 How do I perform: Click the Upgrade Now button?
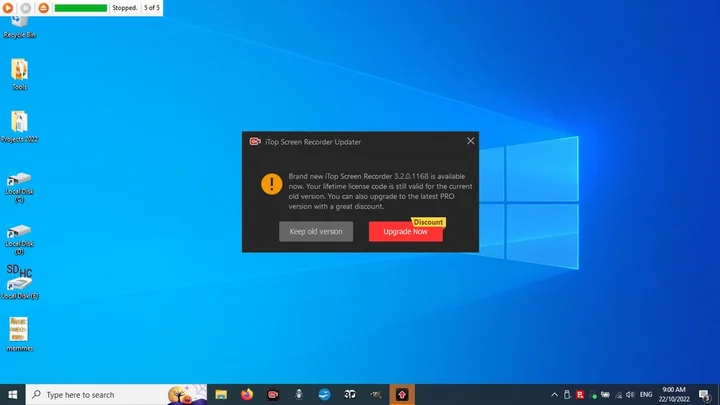pos(405,231)
